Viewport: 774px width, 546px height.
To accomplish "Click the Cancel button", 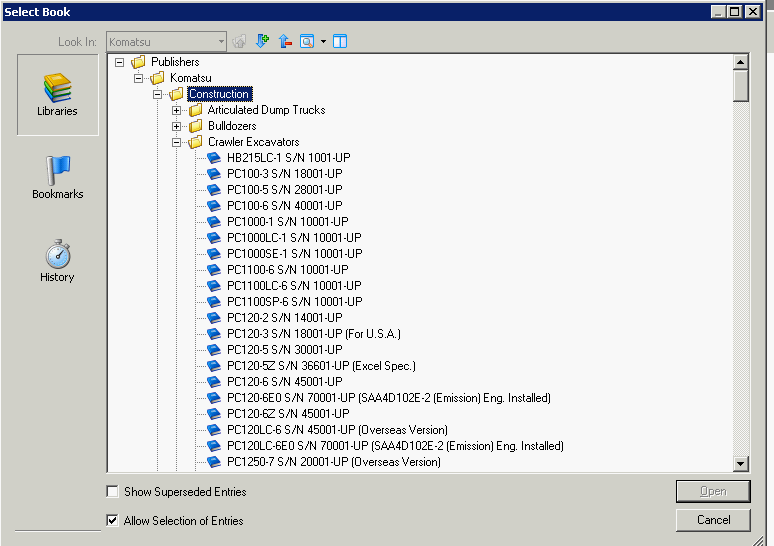I will [x=713, y=520].
